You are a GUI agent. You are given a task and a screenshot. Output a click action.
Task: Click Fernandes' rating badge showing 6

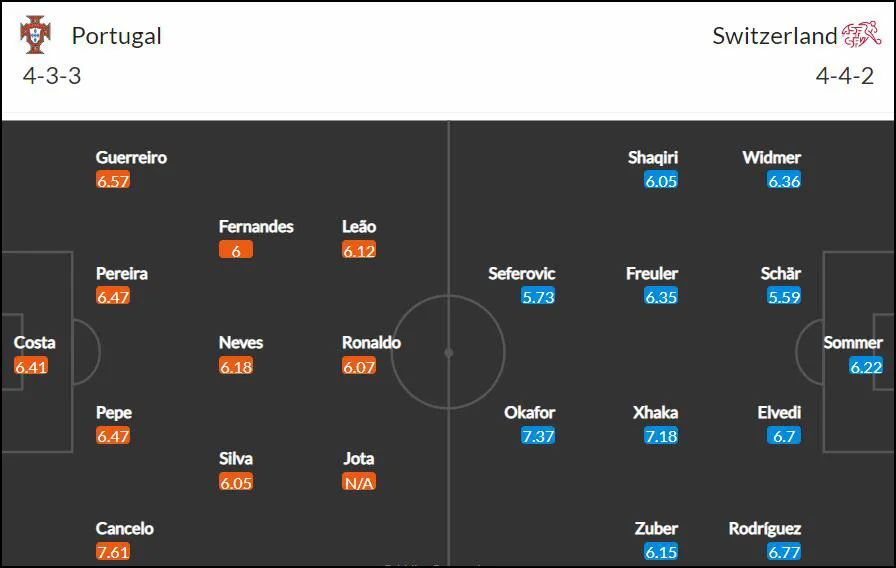click(236, 250)
